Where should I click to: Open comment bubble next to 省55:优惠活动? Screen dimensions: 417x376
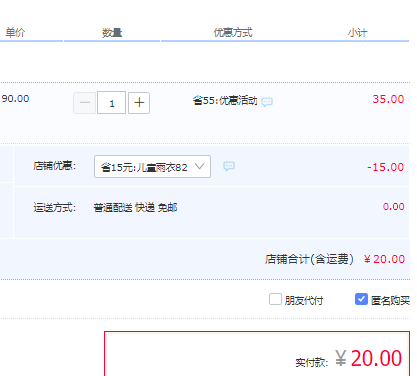coord(267,101)
